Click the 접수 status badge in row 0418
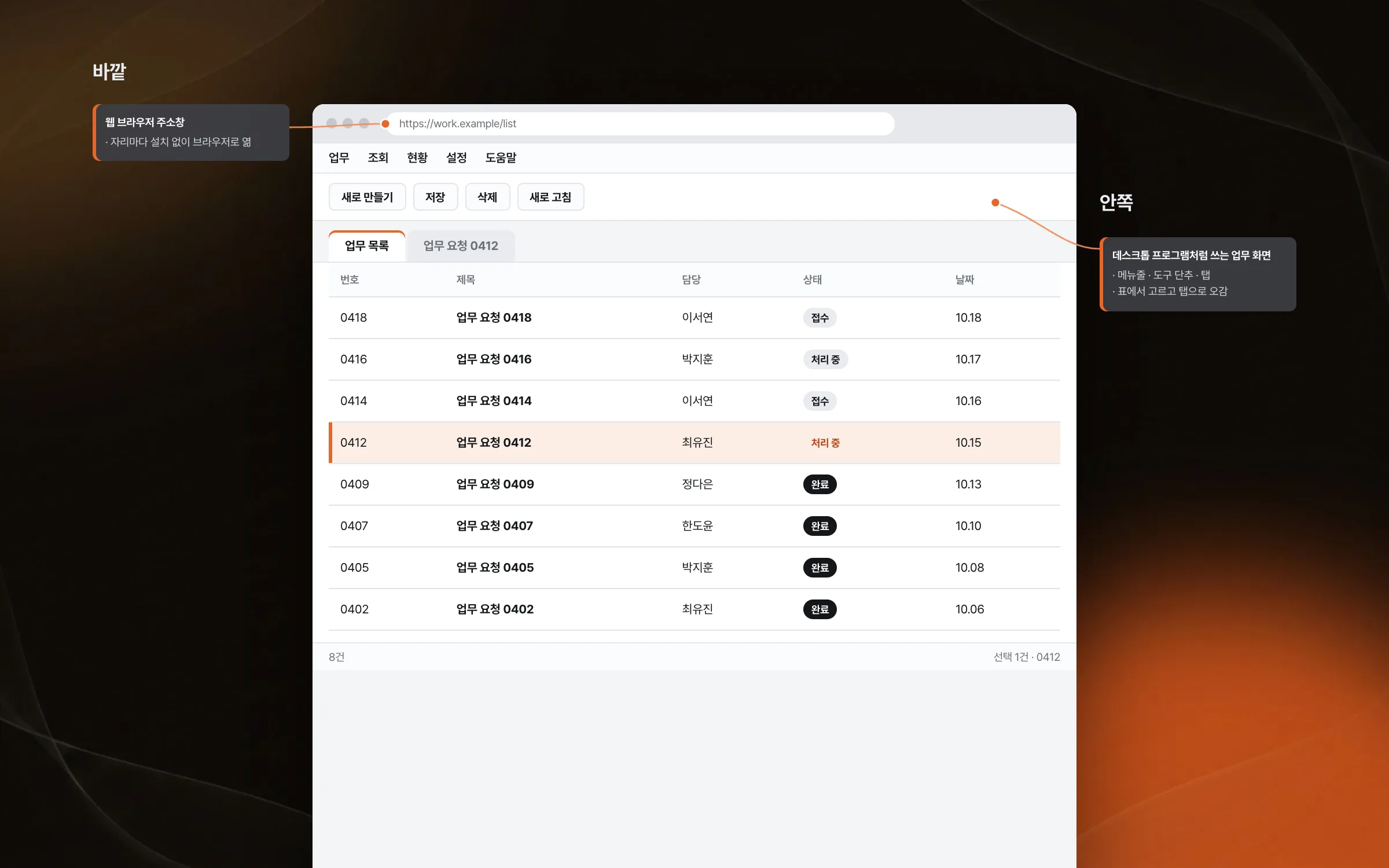 (x=820, y=318)
